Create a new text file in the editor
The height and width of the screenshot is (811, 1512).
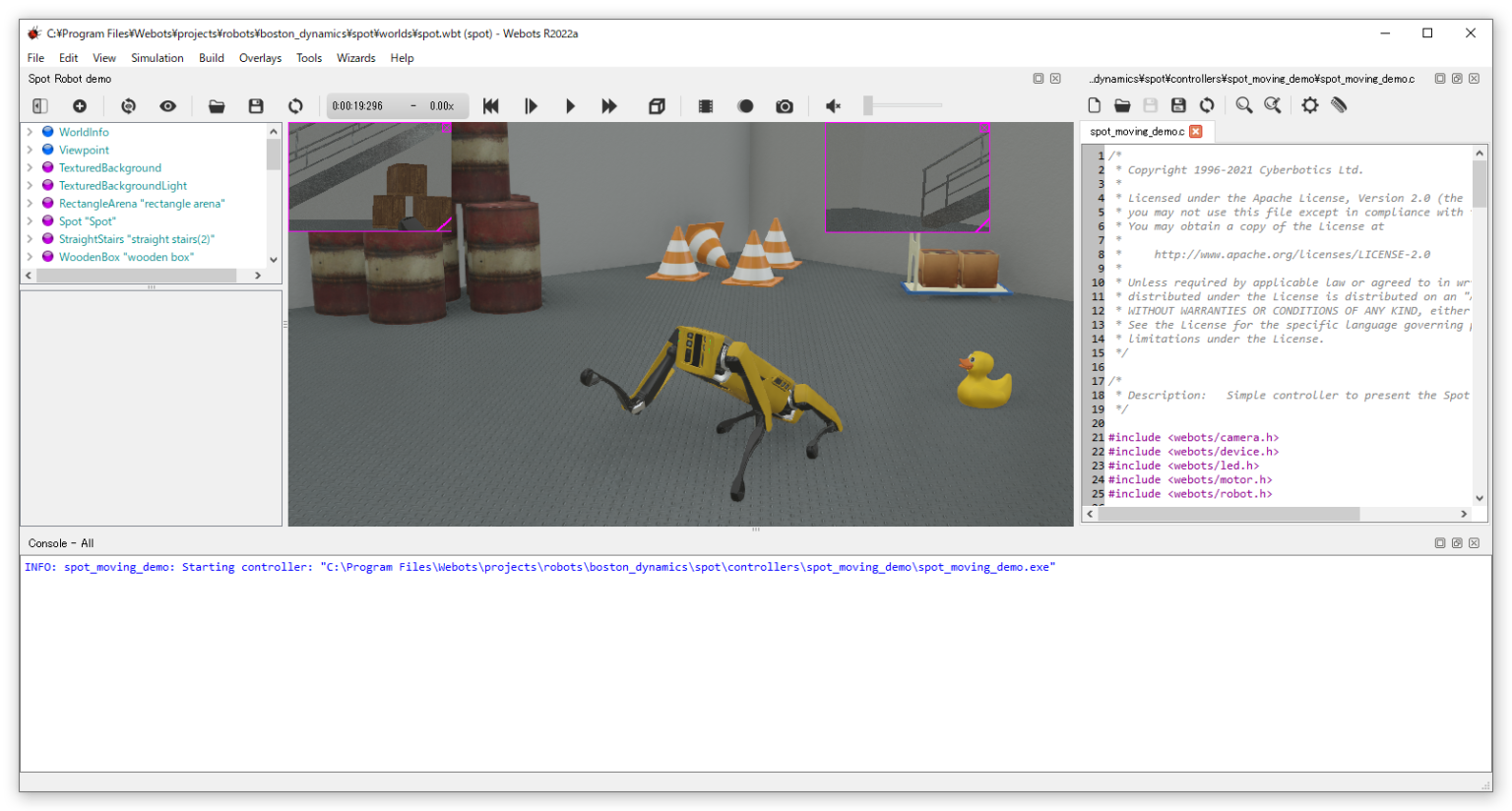1094,105
